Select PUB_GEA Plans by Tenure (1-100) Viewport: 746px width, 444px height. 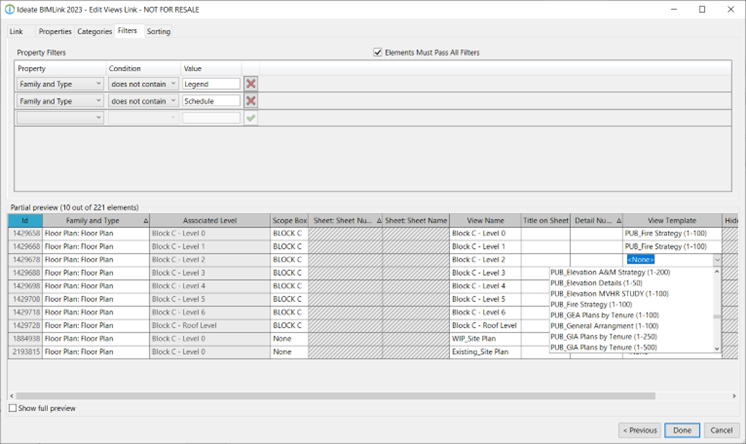pos(605,315)
